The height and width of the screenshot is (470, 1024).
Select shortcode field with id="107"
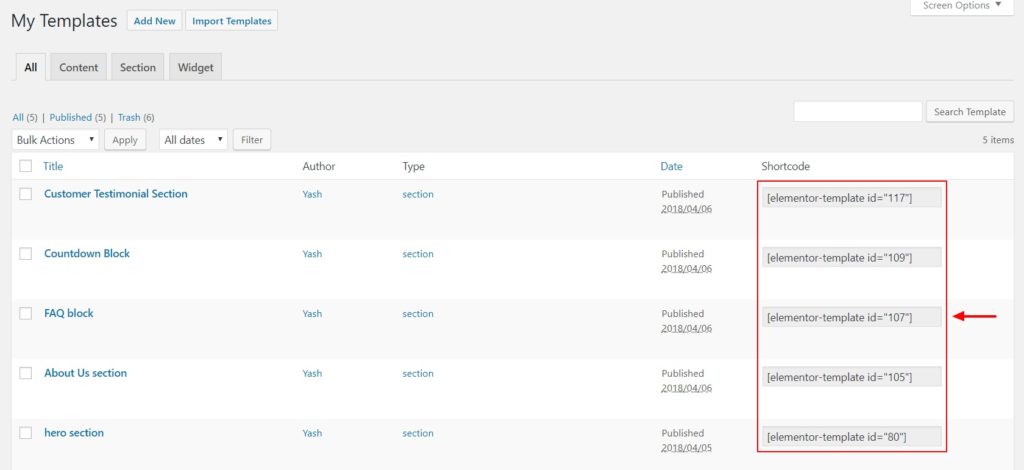click(852, 317)
